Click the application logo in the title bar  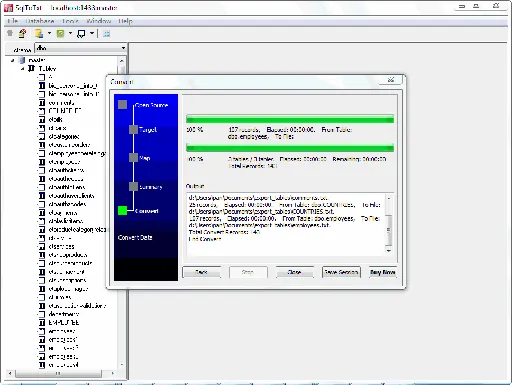tap(9, 7)
